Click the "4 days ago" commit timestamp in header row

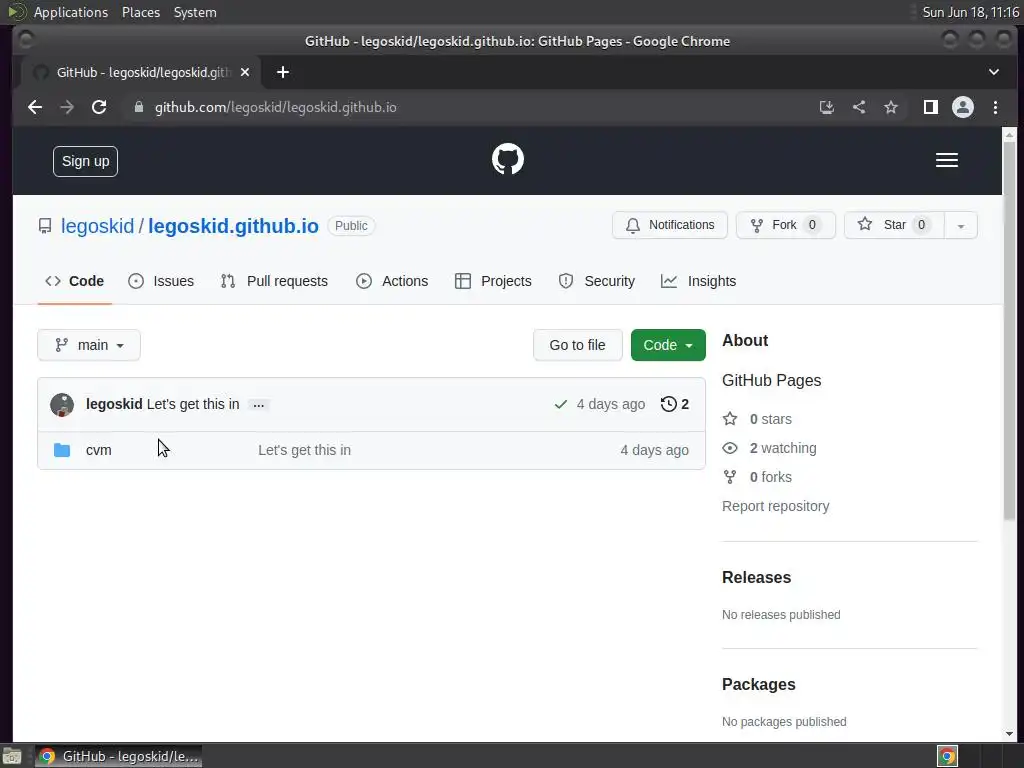click(611, 404)
